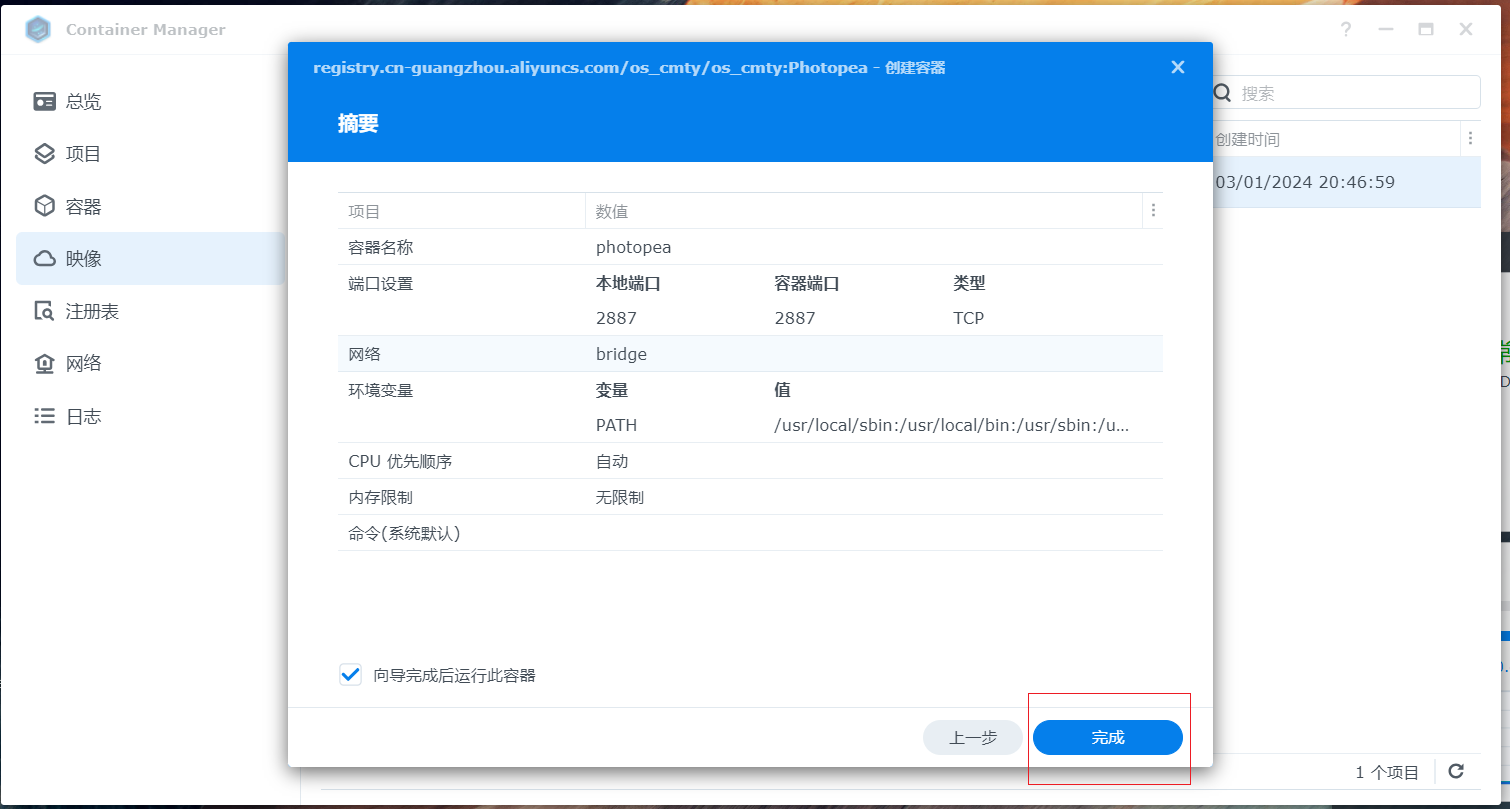
Task: Open the 网络 network section
Action: point(150,363)
